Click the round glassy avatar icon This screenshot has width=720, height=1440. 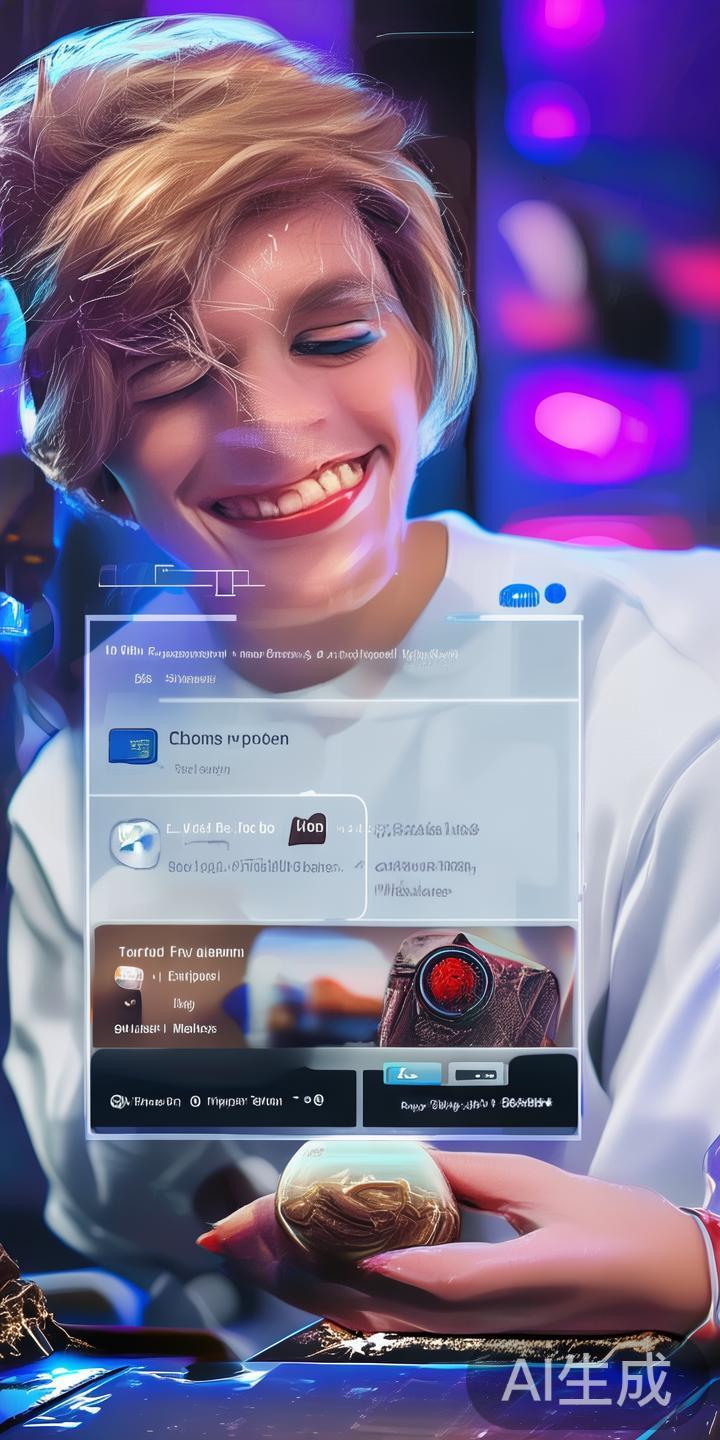(x=135, y=843)
